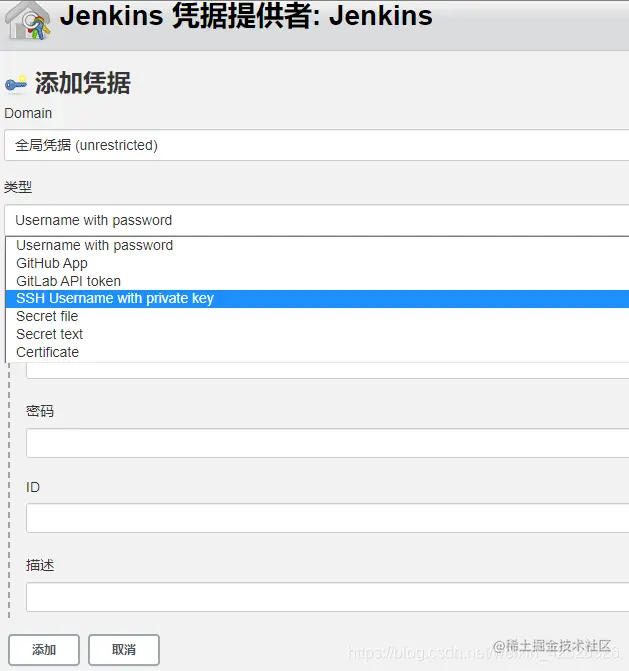
Task: Click the Domain label
Action: [x=28, y=113]
